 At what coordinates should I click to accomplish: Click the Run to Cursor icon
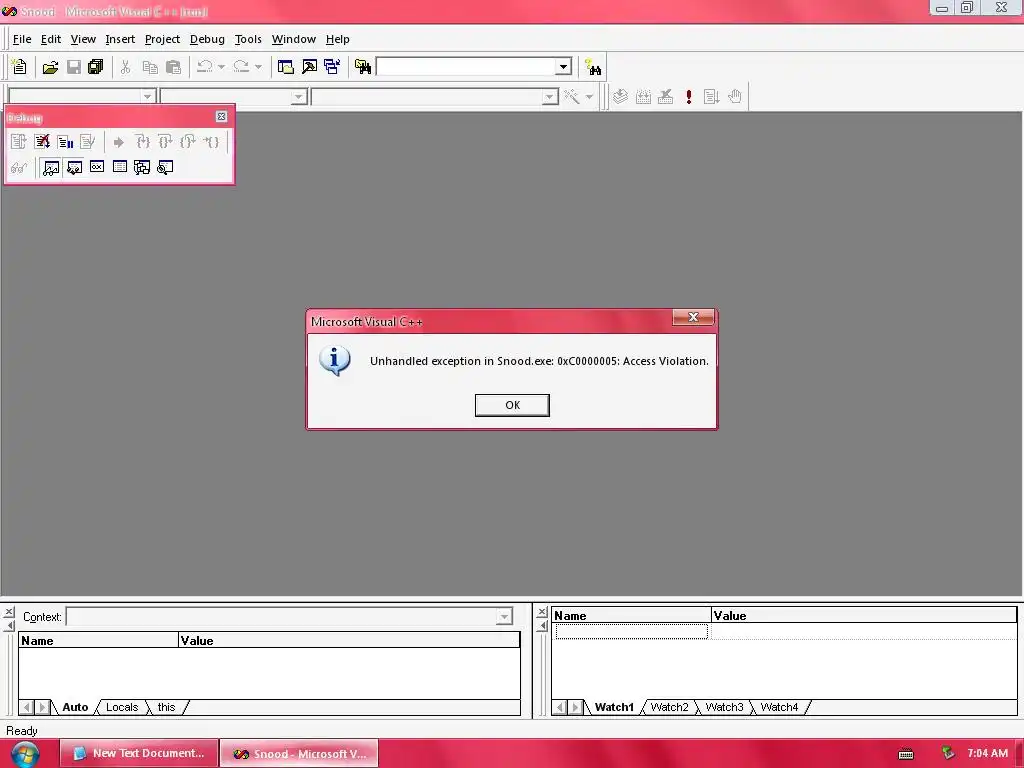[x=211, y=142]
